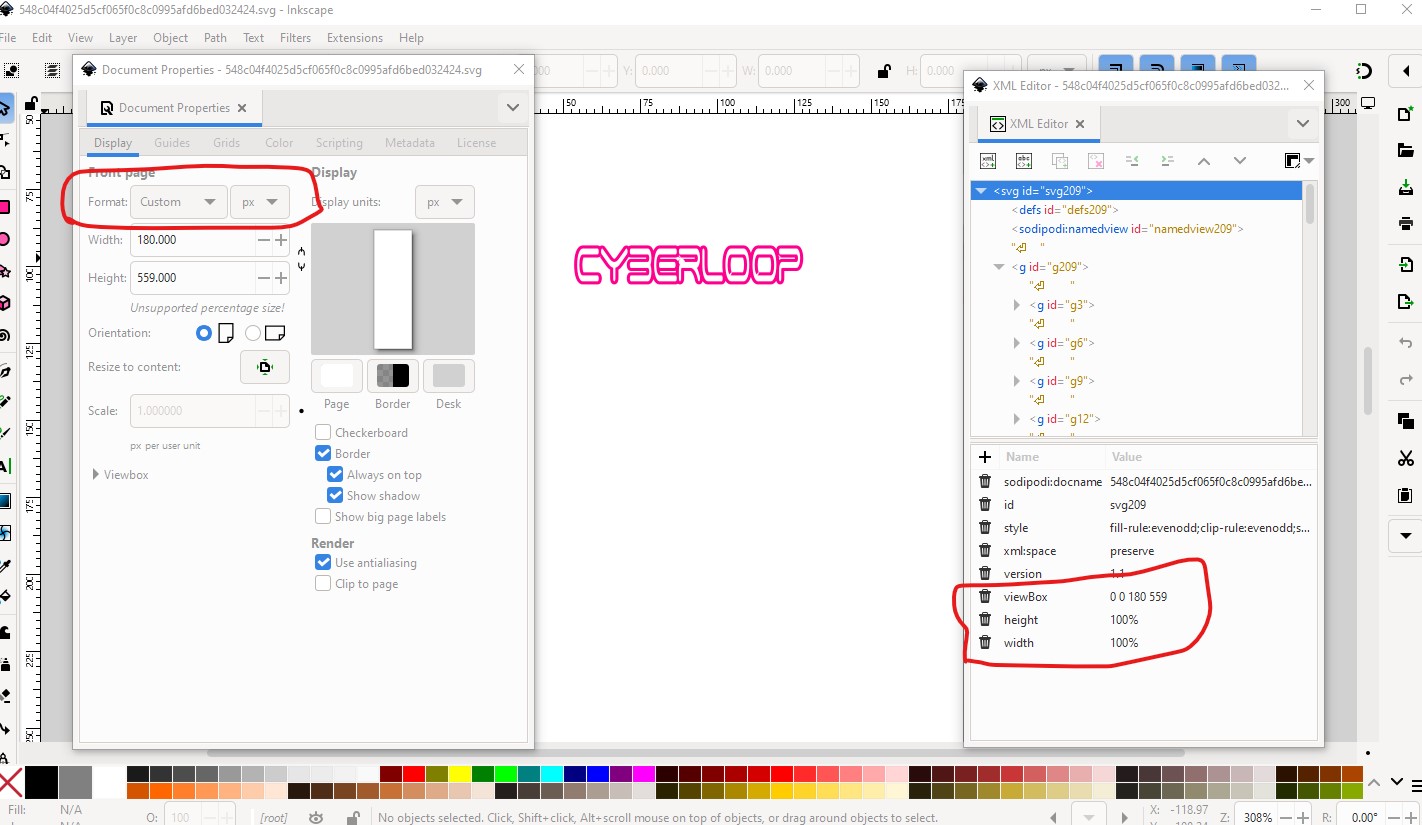
Task: Select landscape orientation radio button
Action: coord(253,333)
